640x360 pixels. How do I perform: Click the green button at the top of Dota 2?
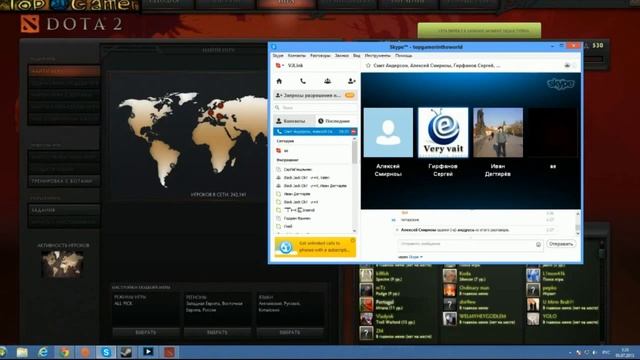pos(479,31)
